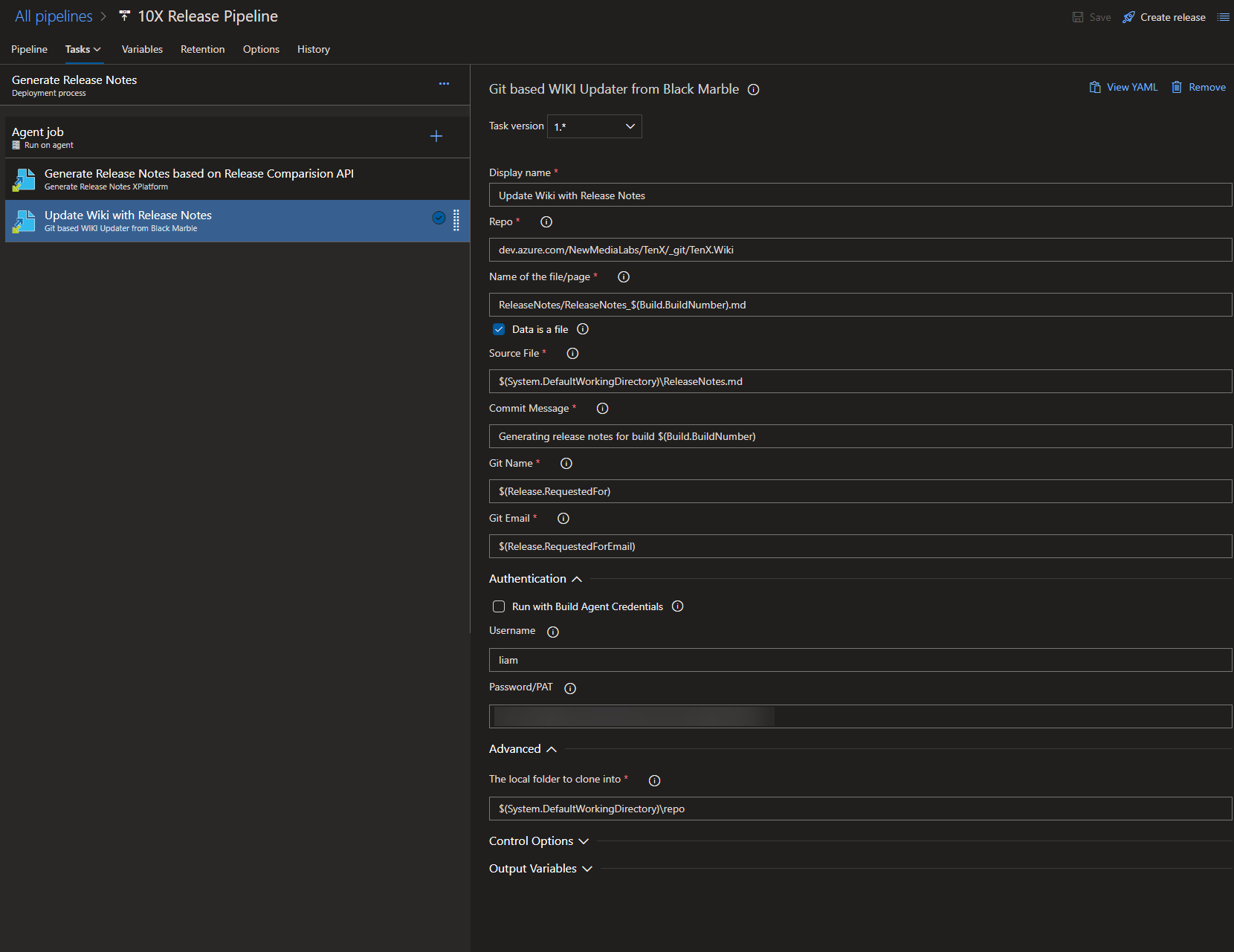Click the info icon next to Git Email
Image resolution: width=1234 pixels, height=952 pixels.
point(563,519)
